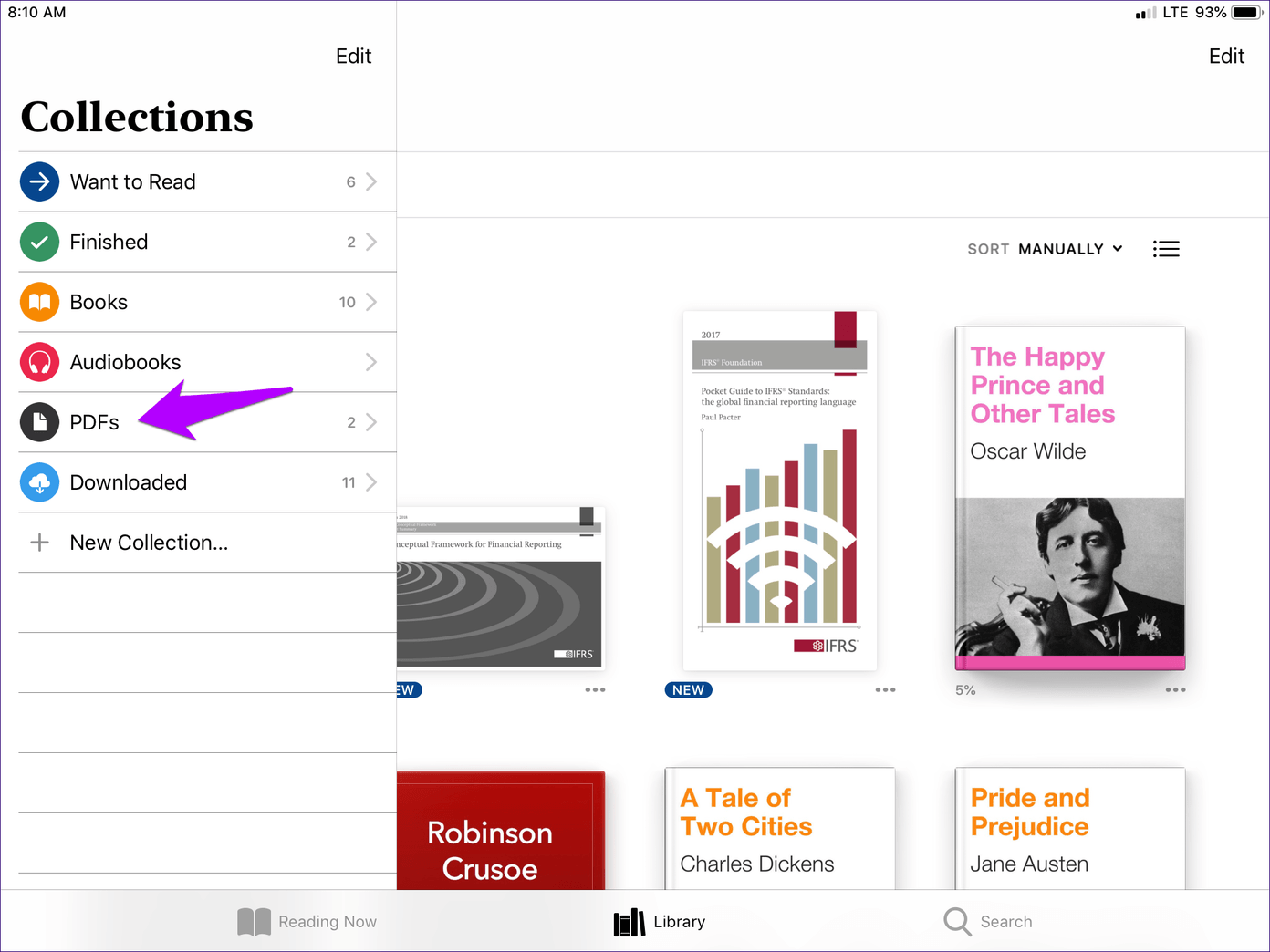
Task: Select the Library tab
Action: 660,922
